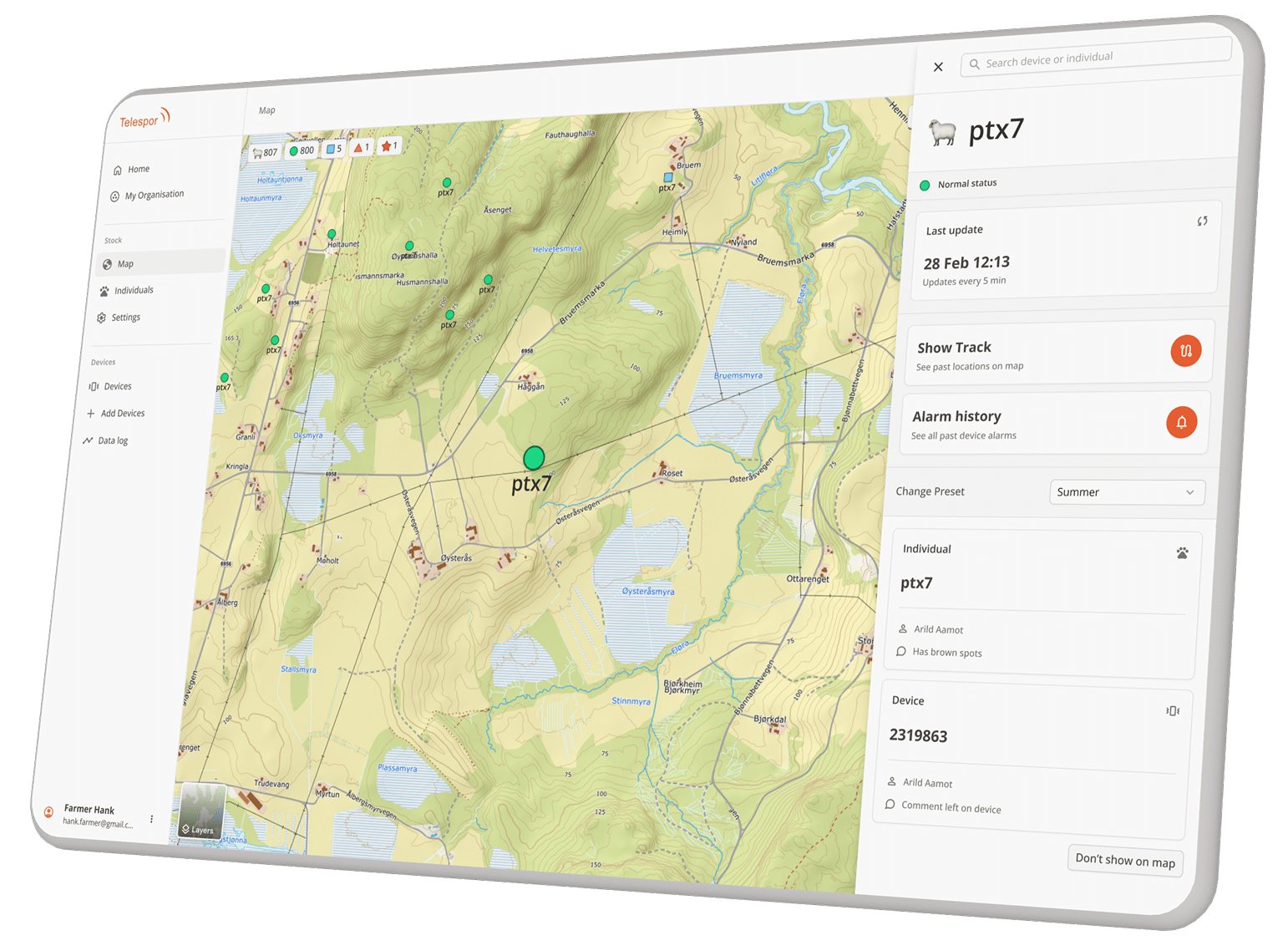Close the ptx7 detail panel
The image size is (1288, 951).
coord(938,67)
